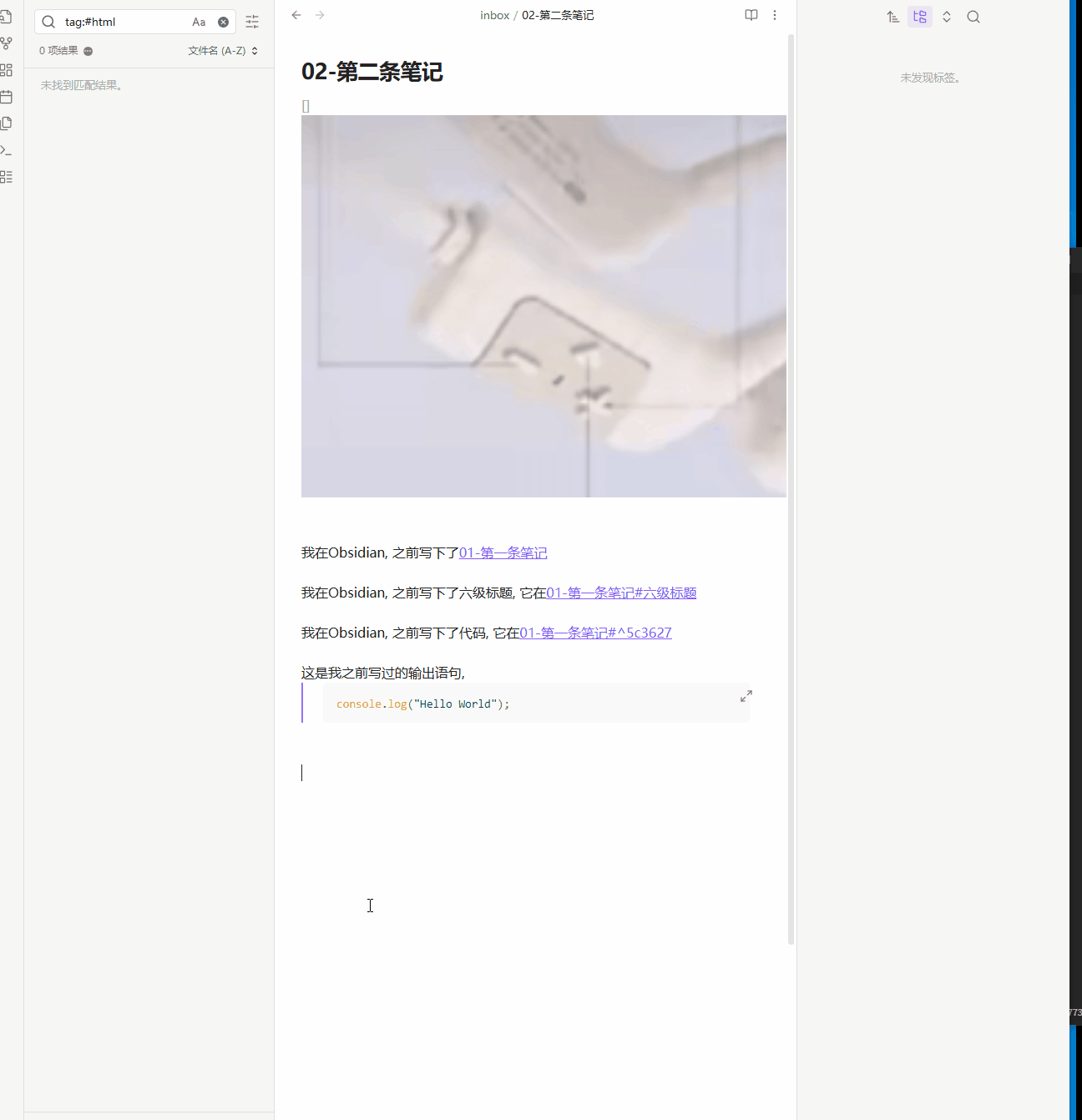Navigate back with the left arrow
Viewport: 1082px width, 1120px height.
[x=296, y=15]
